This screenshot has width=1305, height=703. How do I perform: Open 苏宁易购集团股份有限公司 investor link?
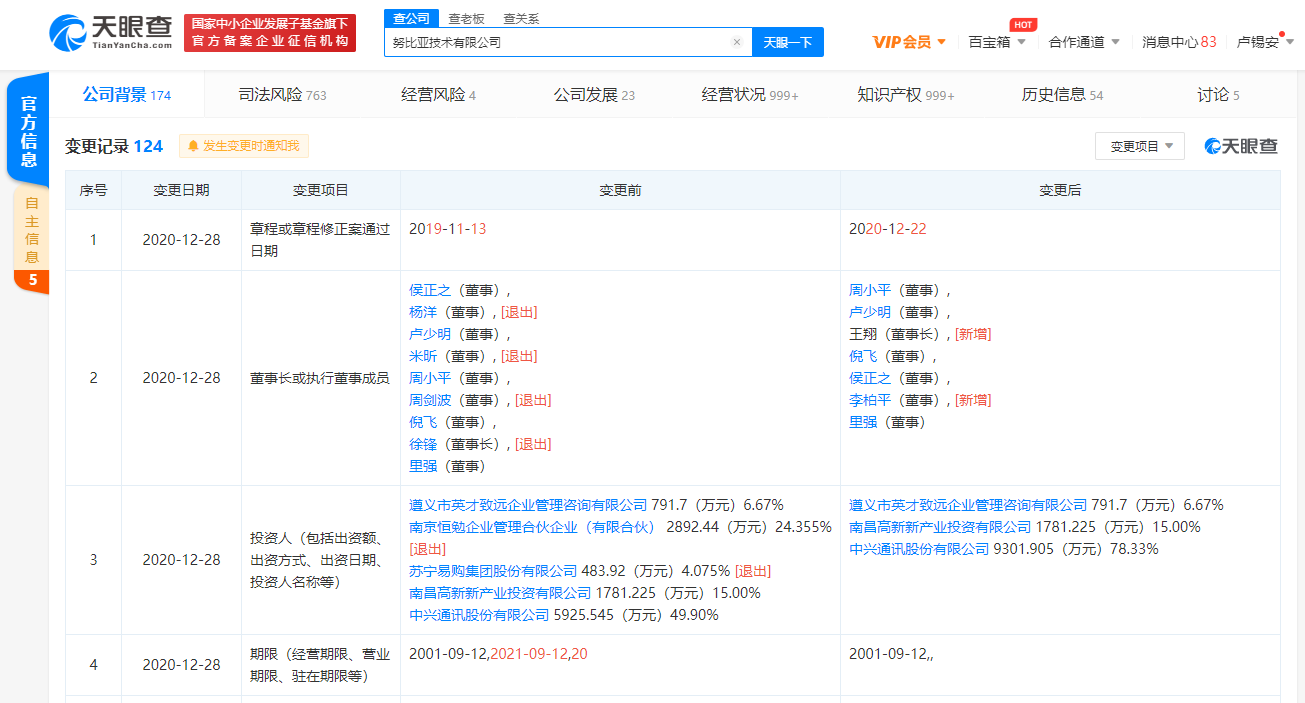click(x=493, y=571)
